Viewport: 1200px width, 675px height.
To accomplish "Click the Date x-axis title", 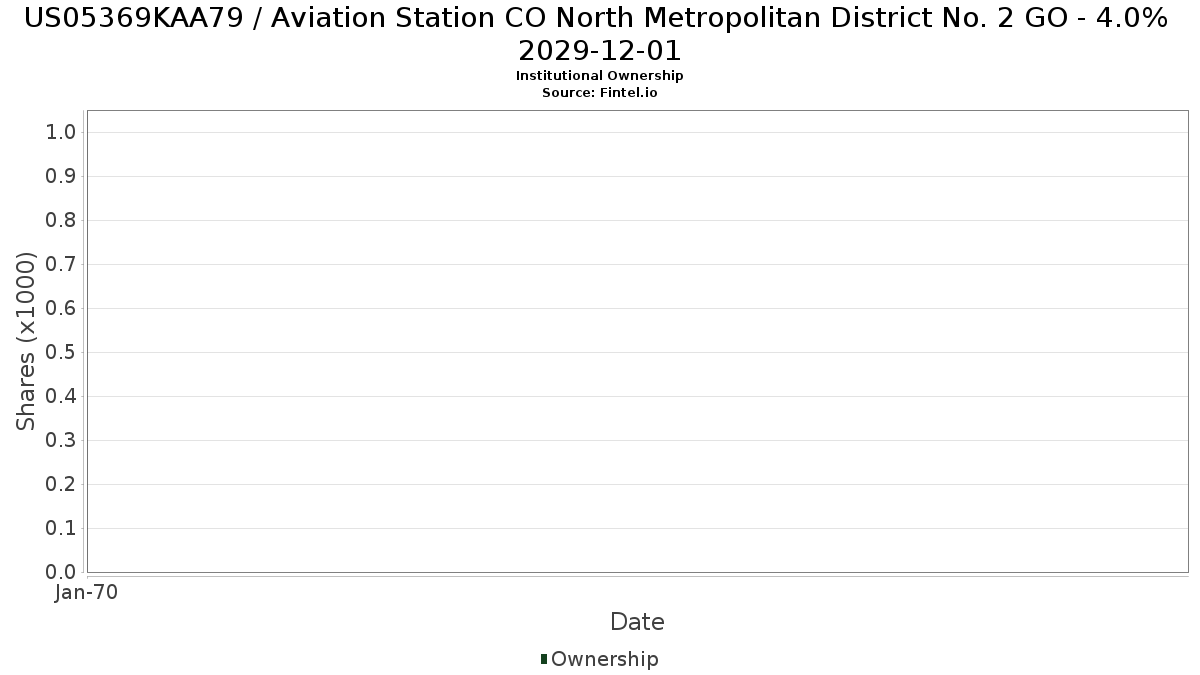I will 637,622.
